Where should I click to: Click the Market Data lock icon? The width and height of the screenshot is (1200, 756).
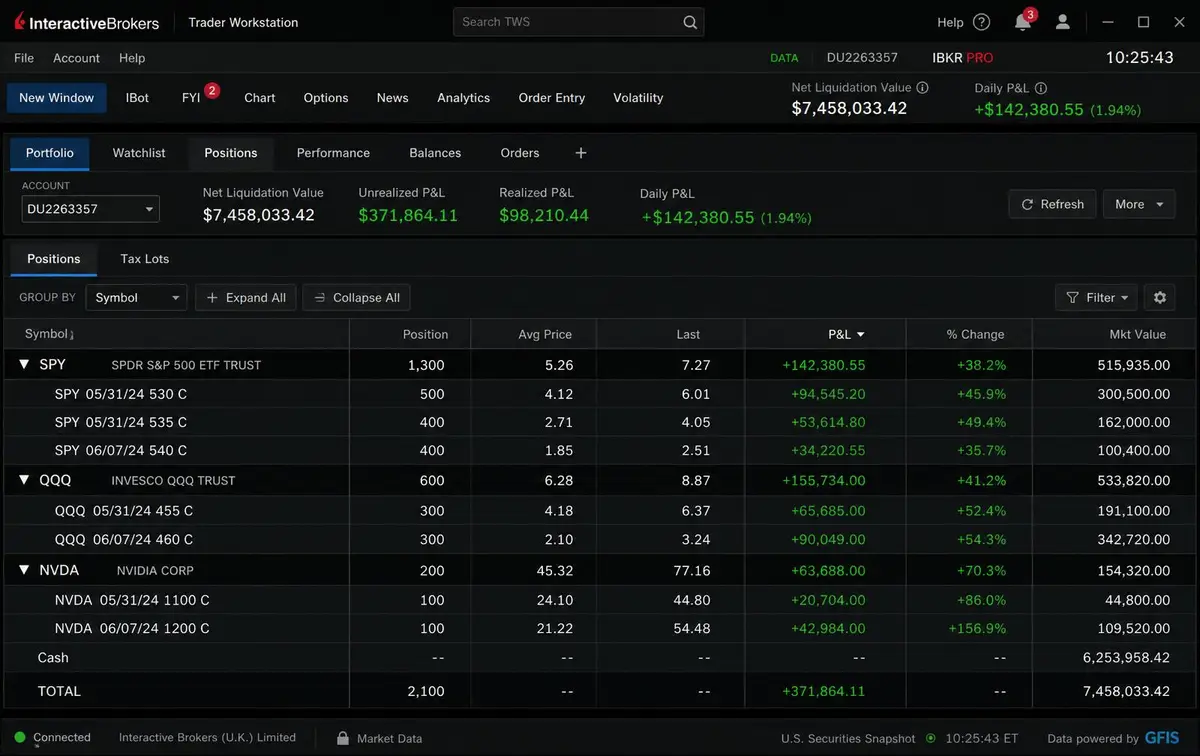(x=342, y=738)
